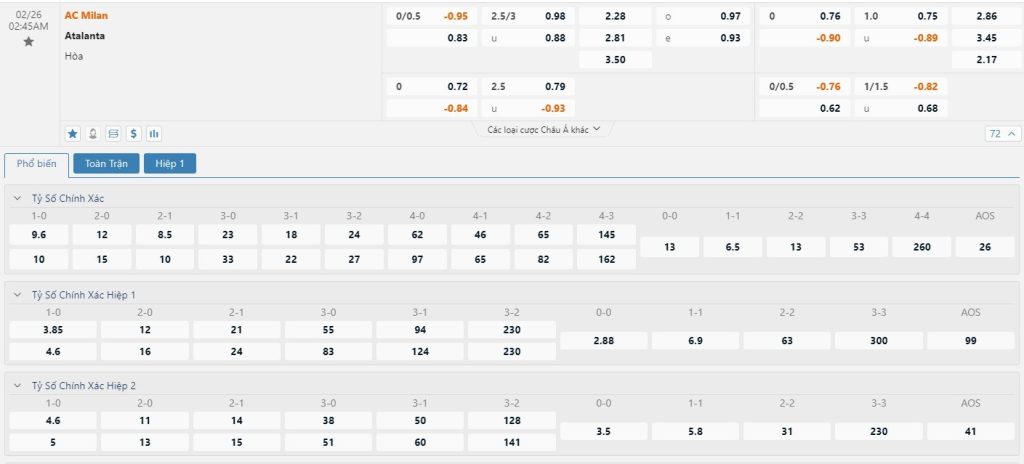Choose second-half AOS odds 41

pyautogui.click(x=970, y=431)
